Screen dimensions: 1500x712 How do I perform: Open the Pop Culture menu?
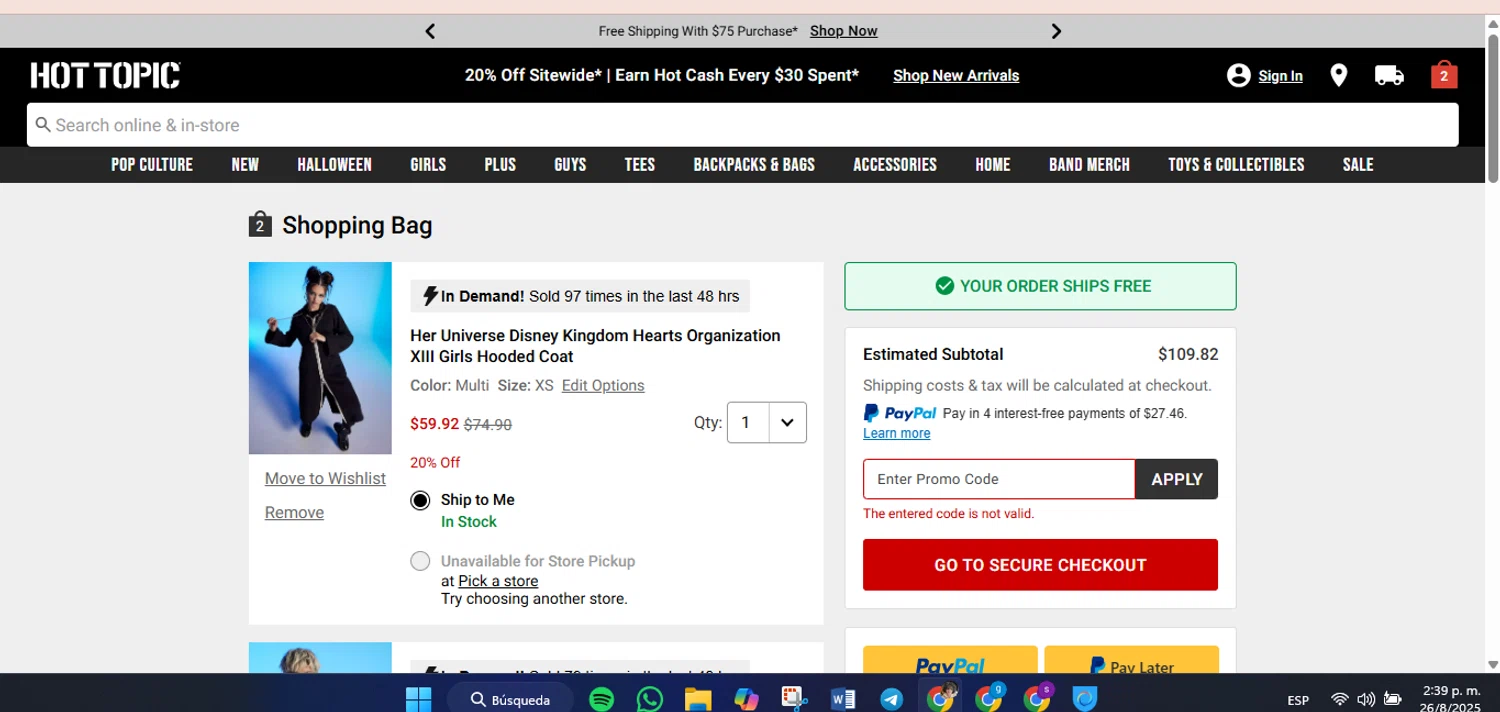click(152, 165)
